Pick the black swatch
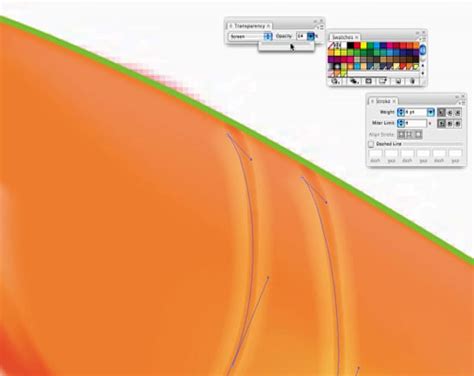474x376 pixels. (350, 45)
